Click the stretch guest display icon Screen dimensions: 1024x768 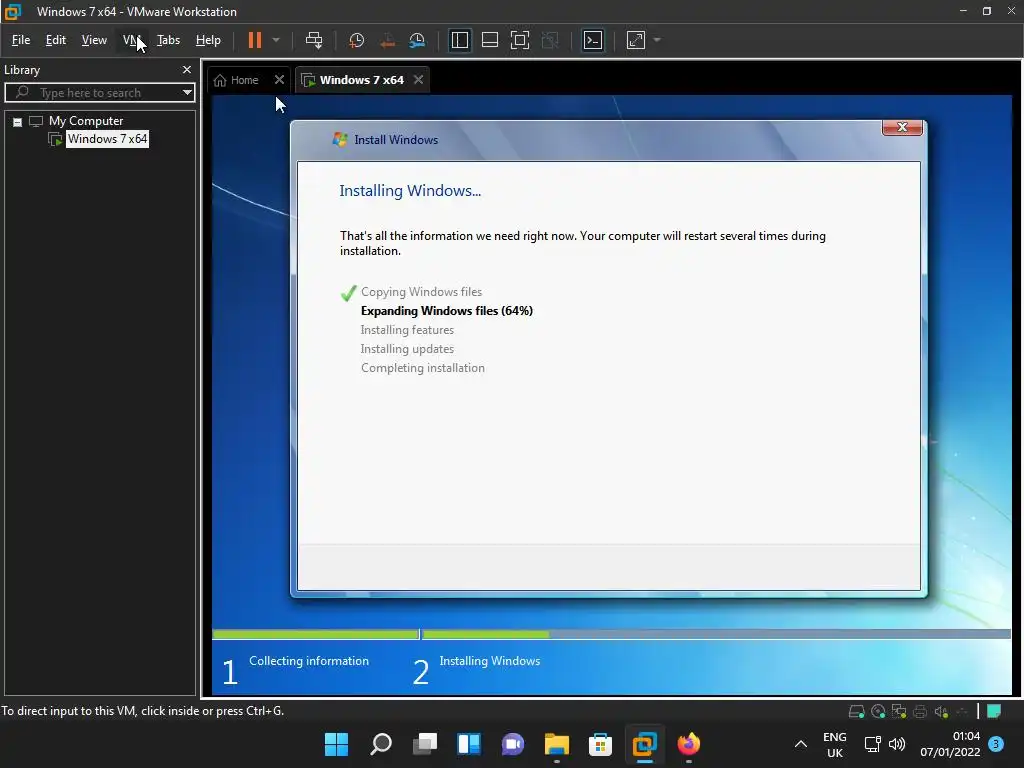636,40
